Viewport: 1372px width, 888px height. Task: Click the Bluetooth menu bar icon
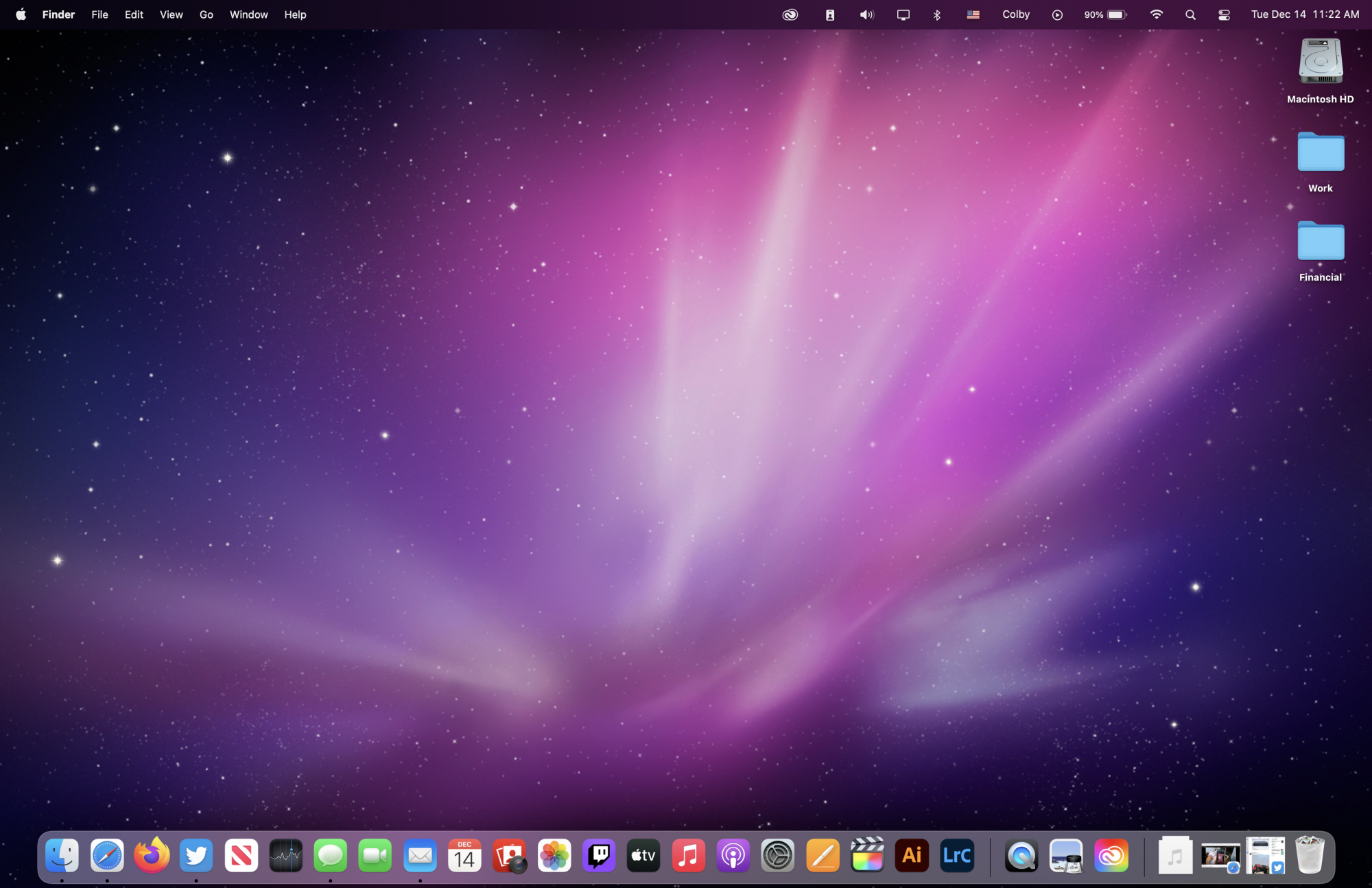coord(937,14)
